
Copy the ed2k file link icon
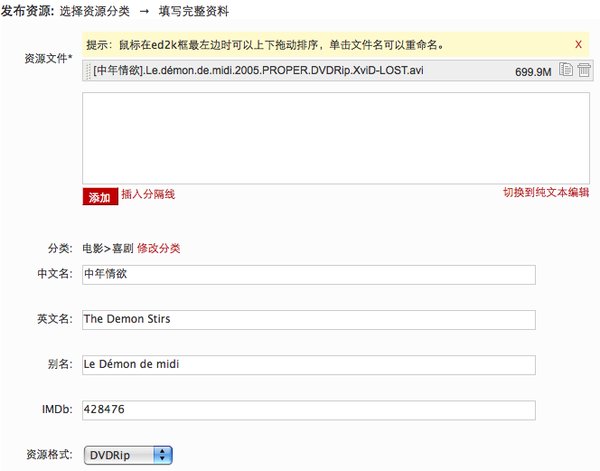(566, 70)
